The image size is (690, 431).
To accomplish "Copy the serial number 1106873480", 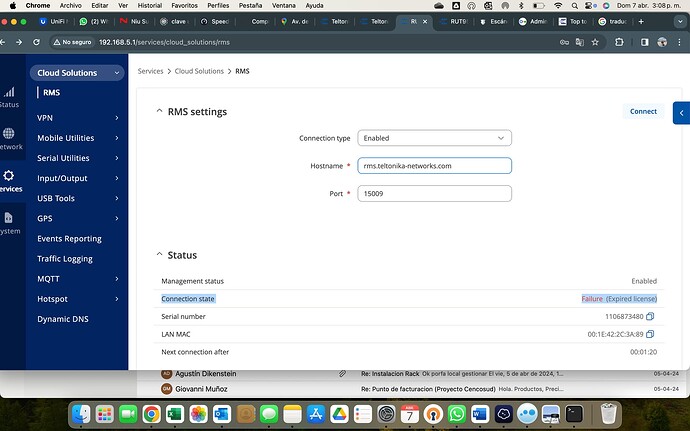I will point(650,316).
